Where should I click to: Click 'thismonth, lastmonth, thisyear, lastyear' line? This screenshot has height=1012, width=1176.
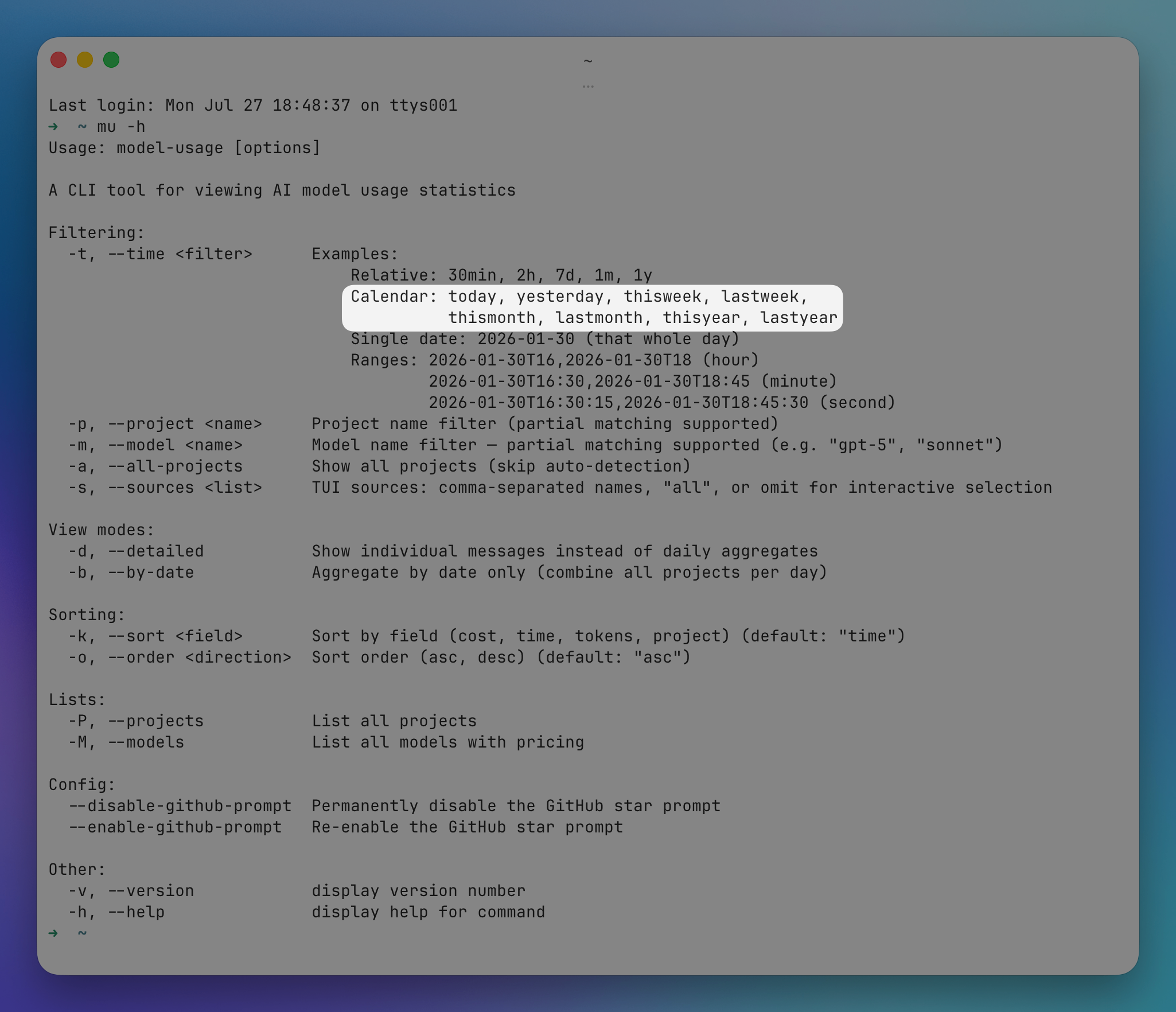point(643,318)
